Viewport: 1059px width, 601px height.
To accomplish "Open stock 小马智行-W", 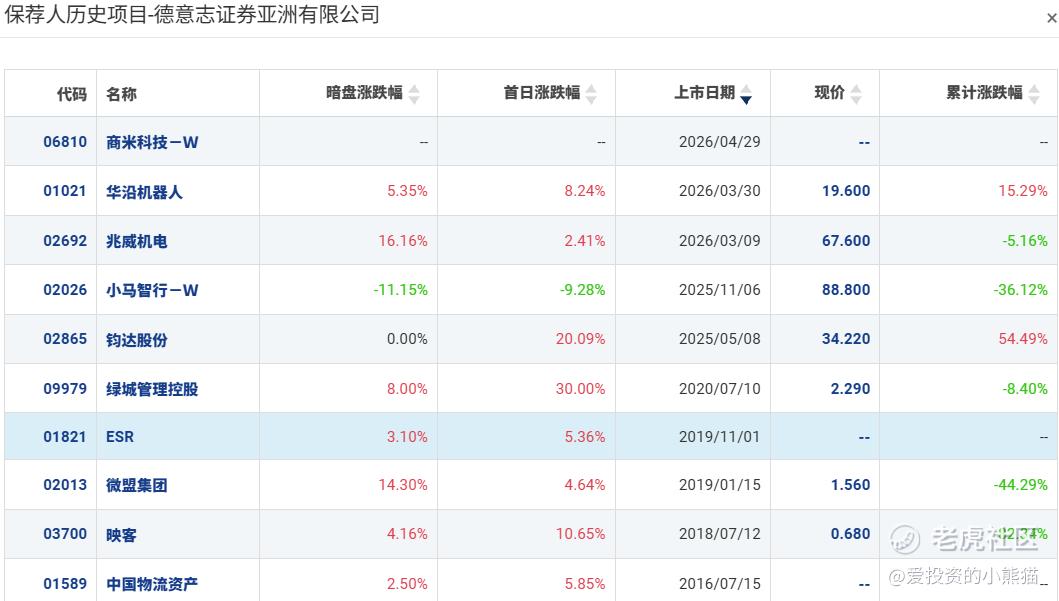I will point(152,290).
